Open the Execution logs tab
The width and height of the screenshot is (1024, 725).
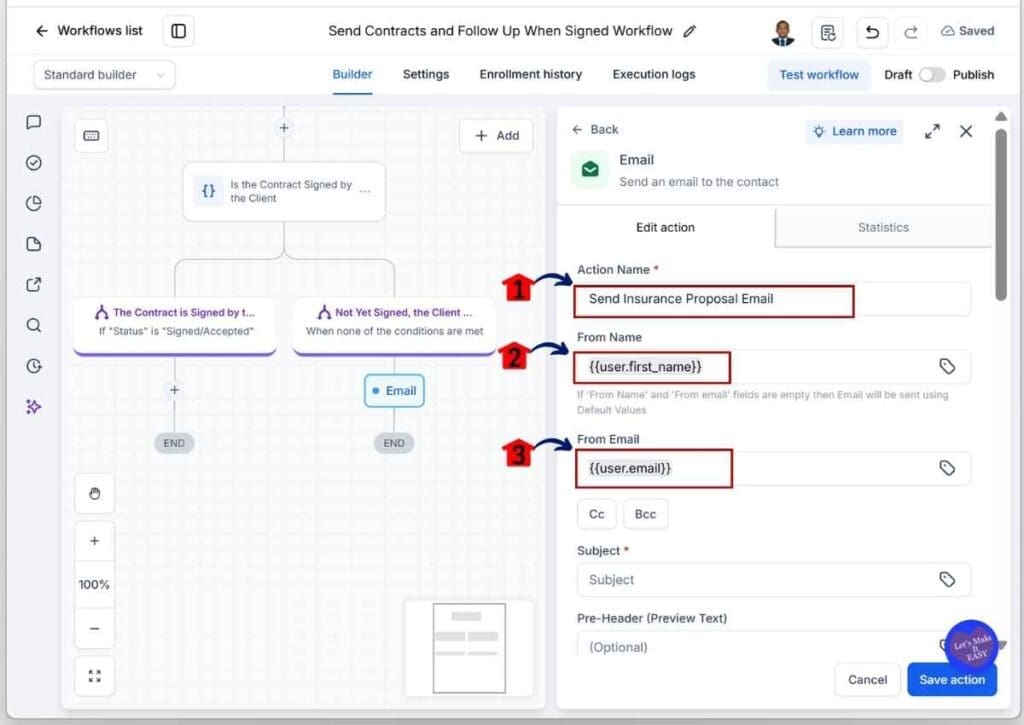(x=654, y=74)
